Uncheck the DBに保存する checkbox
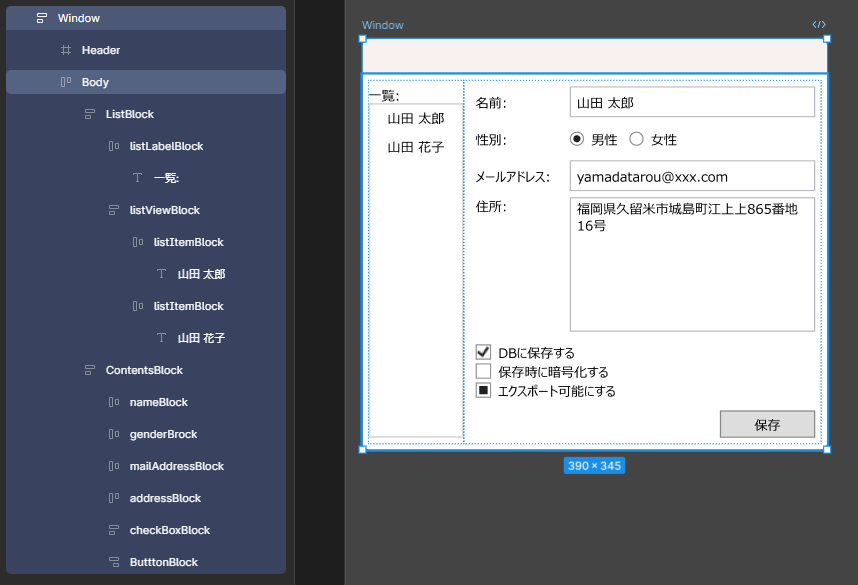 tap(483, 351)
